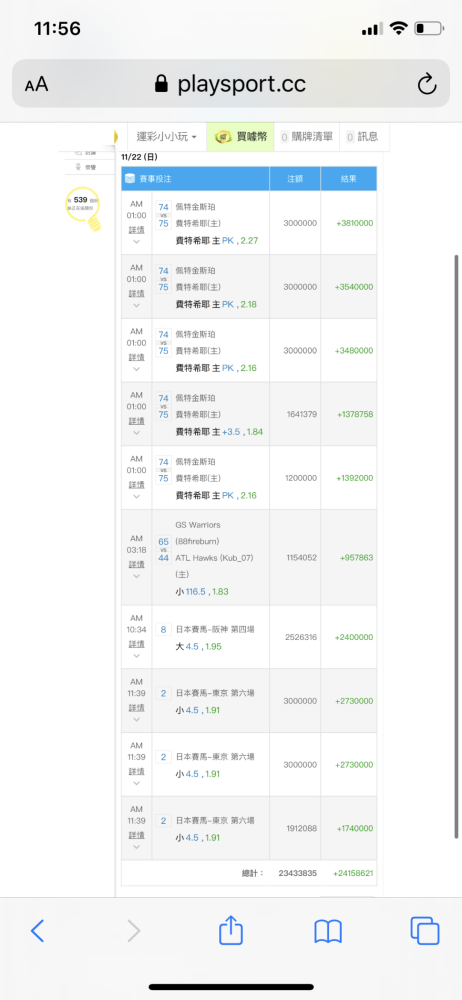This screenshot has height=1000, width=462.
Task: Click the 74 vs 75 score box in first row
Action: (x=163, y=215)
